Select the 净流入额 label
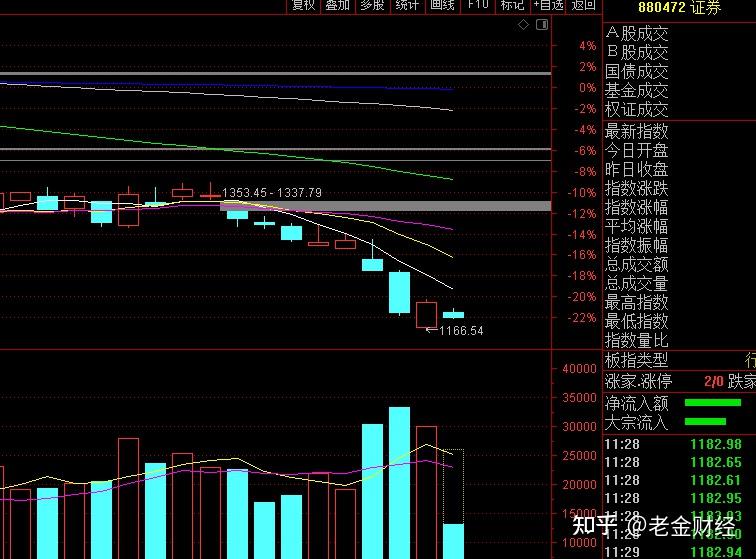The image size is (756, 559). 636,403
